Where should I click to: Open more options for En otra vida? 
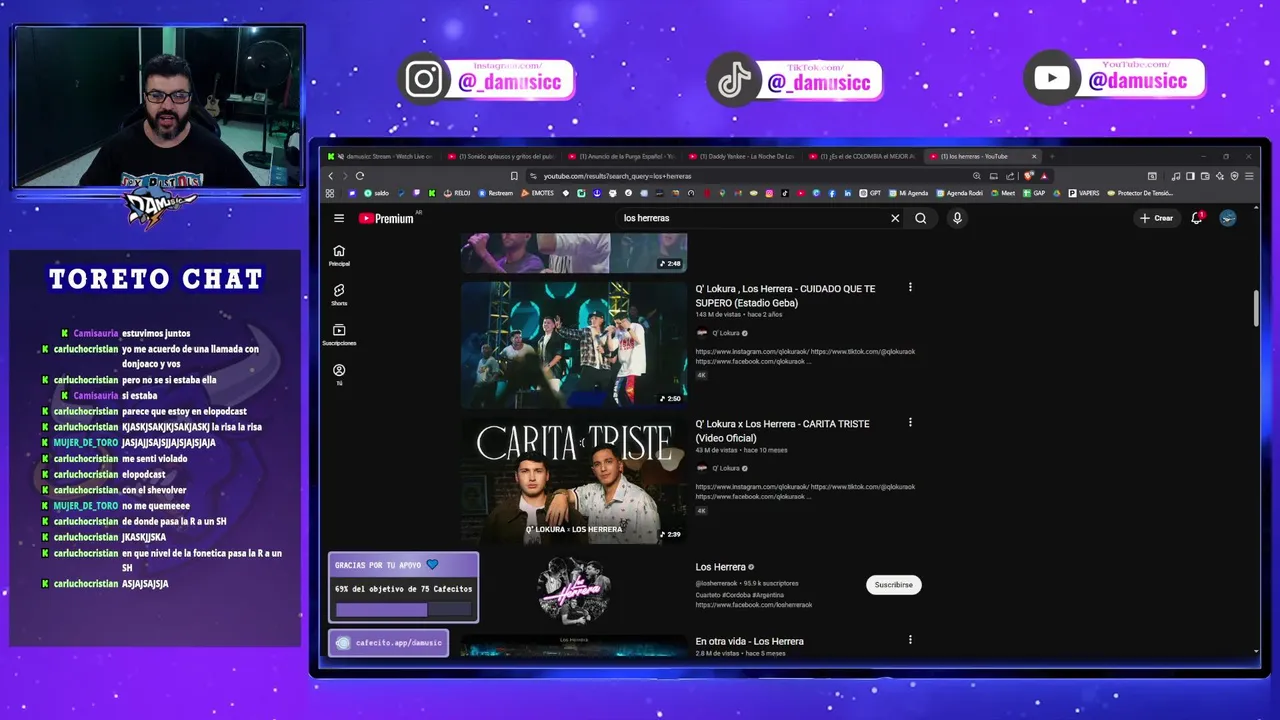tap(910, 640)
